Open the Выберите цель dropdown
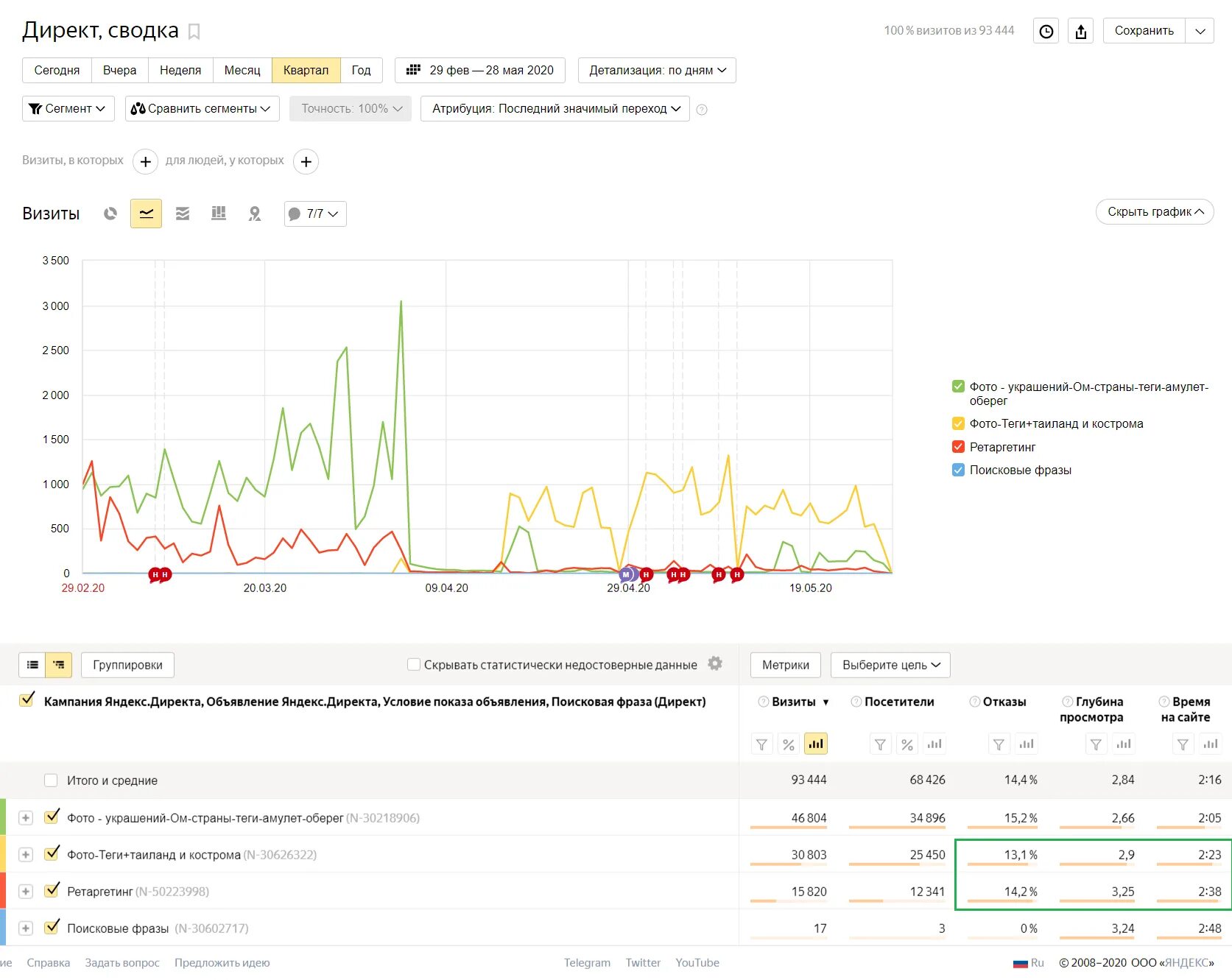The width and height of the screenshot is (1232, 980). tap(890, 665)
